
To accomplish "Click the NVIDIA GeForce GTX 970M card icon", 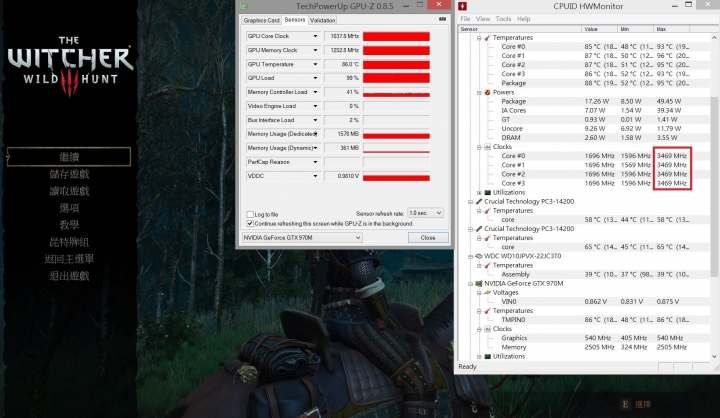I will pos(478,283).
